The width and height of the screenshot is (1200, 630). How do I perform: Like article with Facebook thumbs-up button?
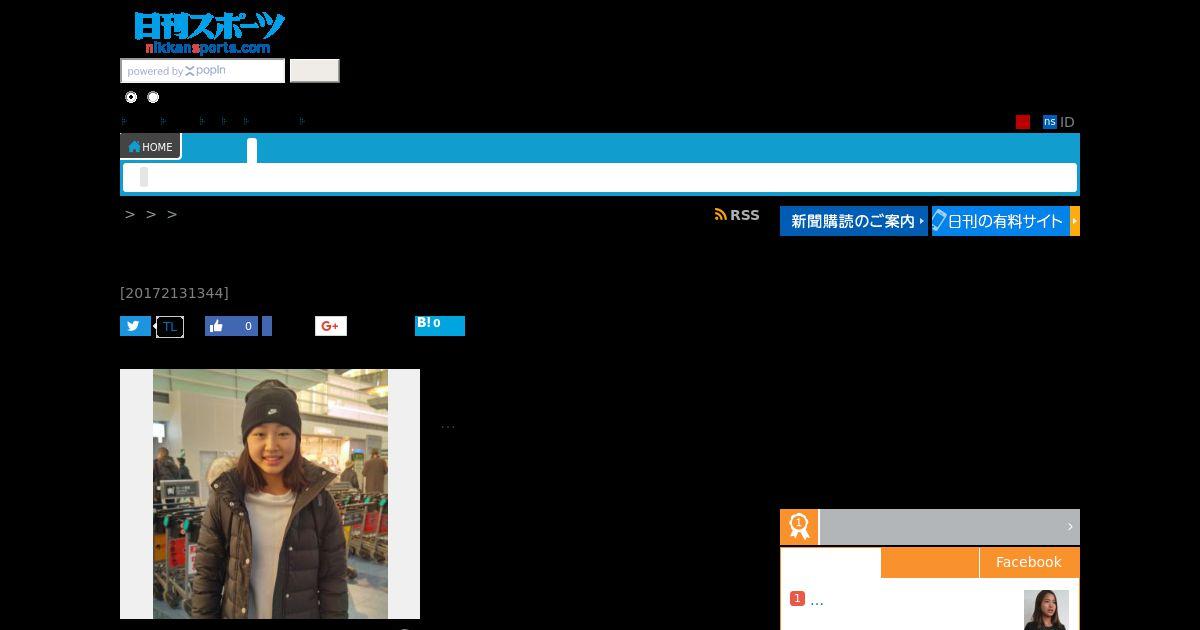pos(231,326)
